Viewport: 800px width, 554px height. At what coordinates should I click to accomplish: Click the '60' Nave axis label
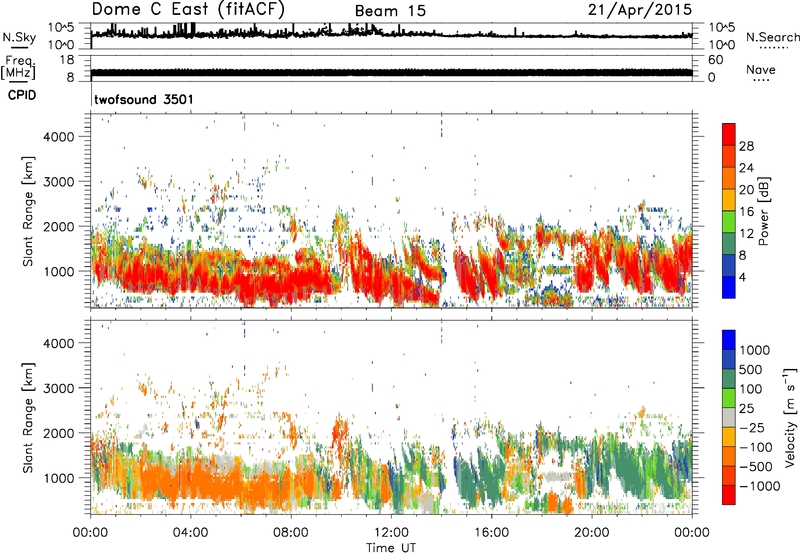tap(715, 60)
